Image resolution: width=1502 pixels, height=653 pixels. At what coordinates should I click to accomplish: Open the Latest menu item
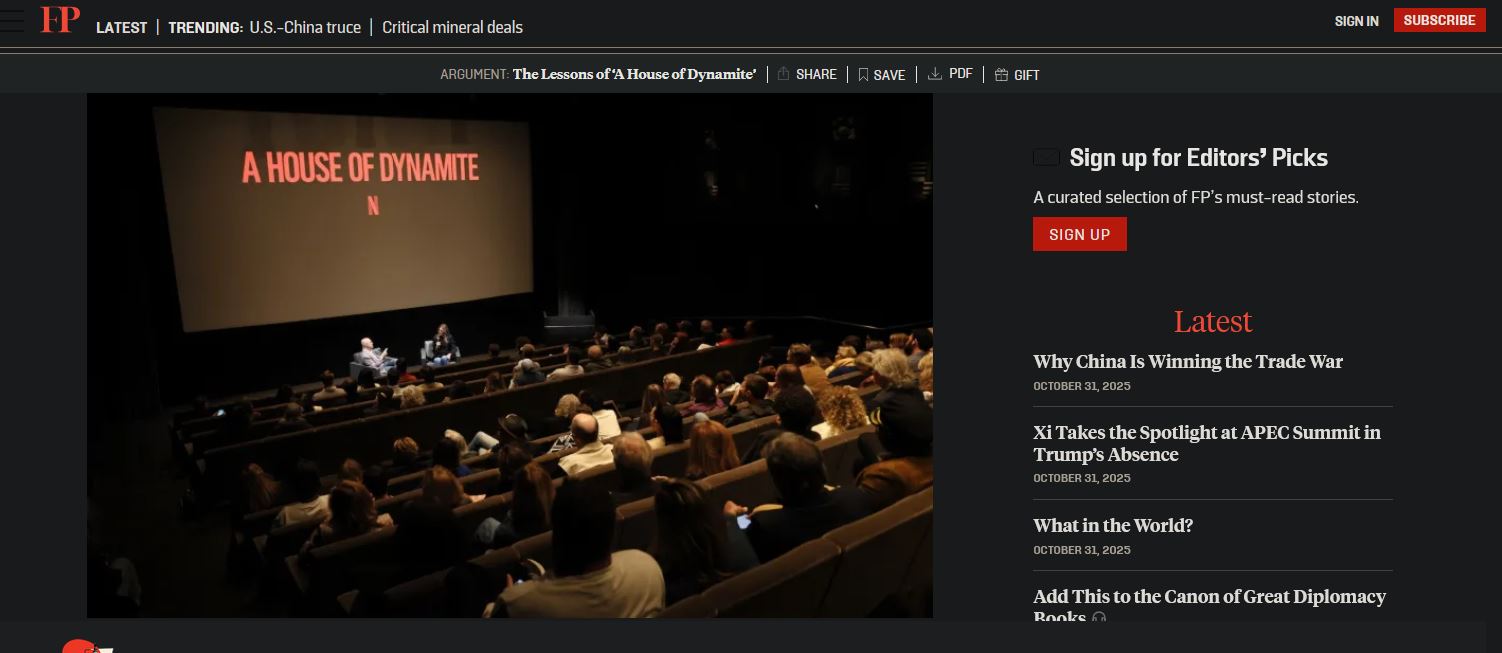point(121,28)
